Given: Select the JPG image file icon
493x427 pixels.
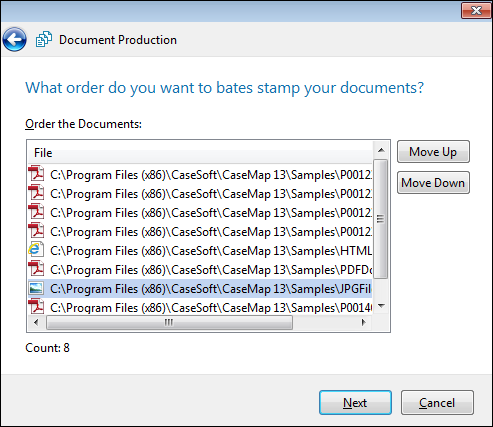Looking at the screenshot, I should click(x=36, y=288).
